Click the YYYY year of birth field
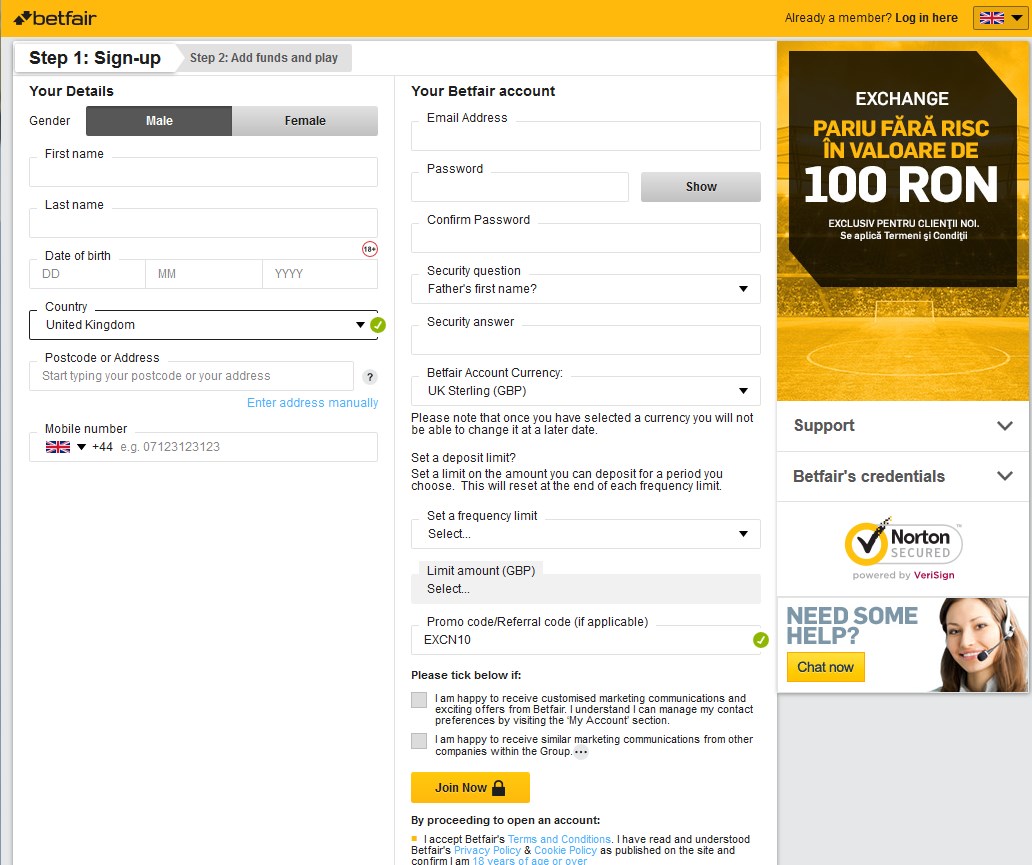Image resolution: width=1032 pixels, height=865 pixels. coord(320,274)
